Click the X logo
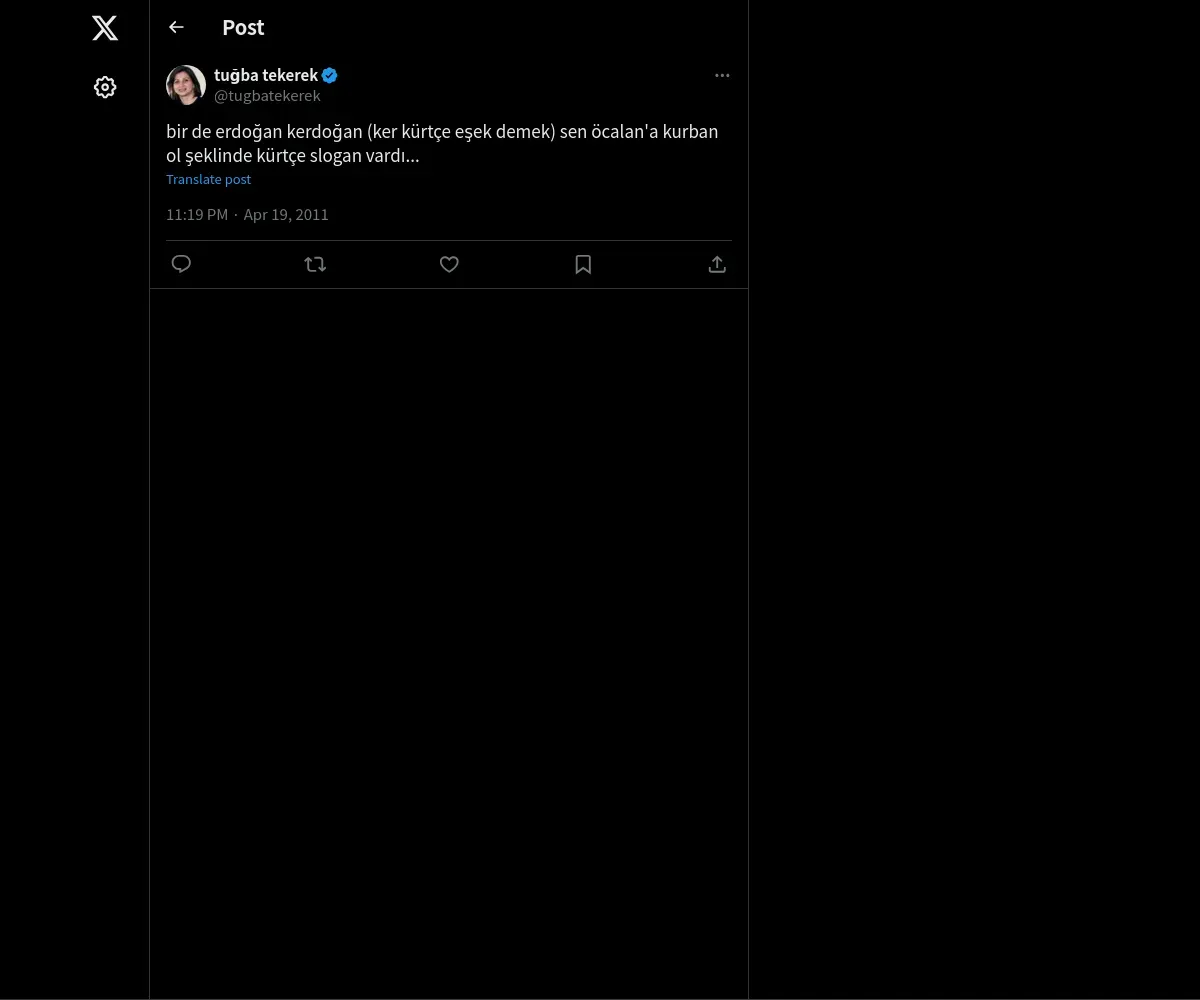 (x=105, y=28)
